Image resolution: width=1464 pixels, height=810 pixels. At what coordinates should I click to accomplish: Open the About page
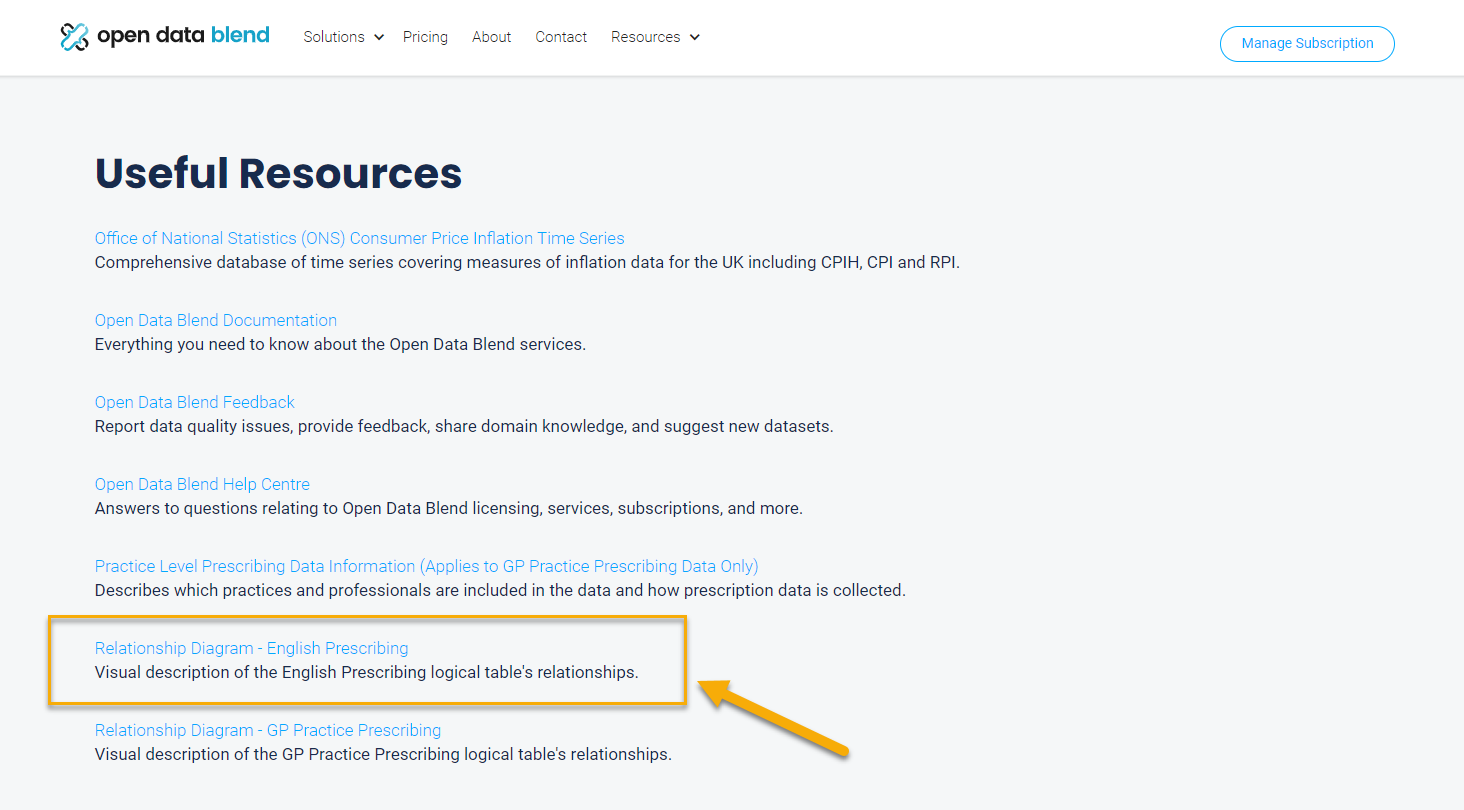tap(491, 37)
